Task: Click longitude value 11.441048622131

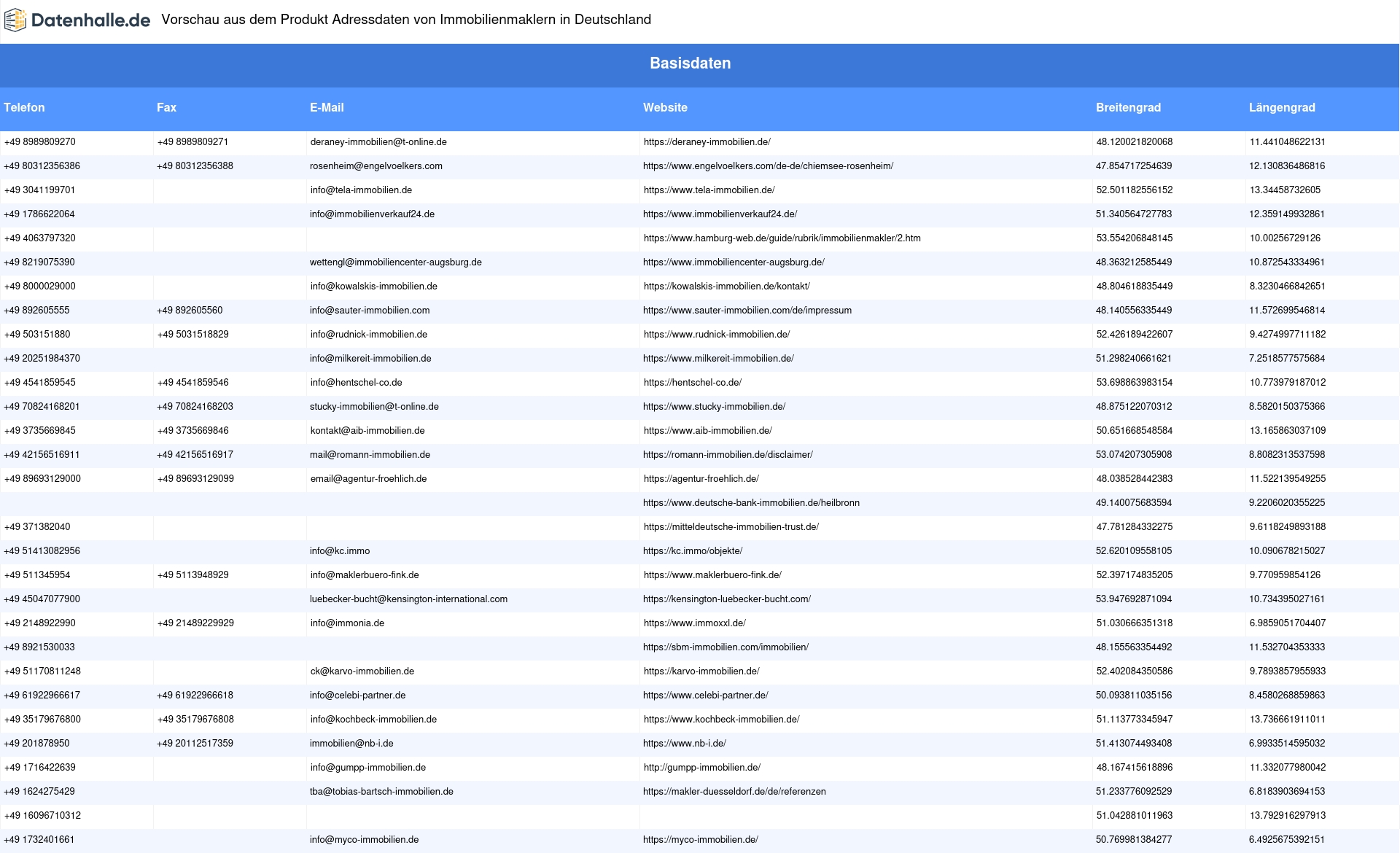Action: [1288, 142]
